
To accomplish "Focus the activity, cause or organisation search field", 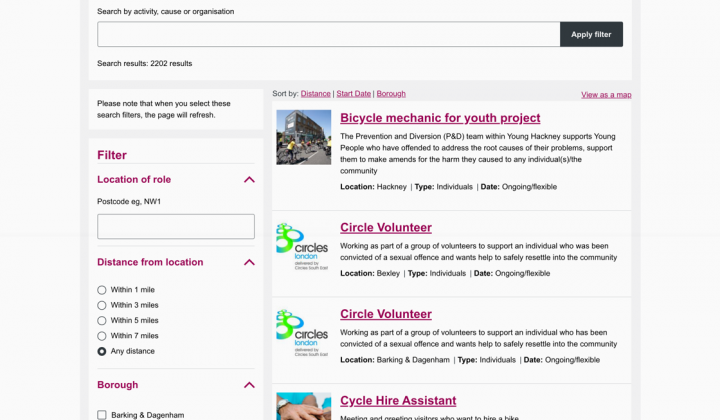I will point(328,34).
